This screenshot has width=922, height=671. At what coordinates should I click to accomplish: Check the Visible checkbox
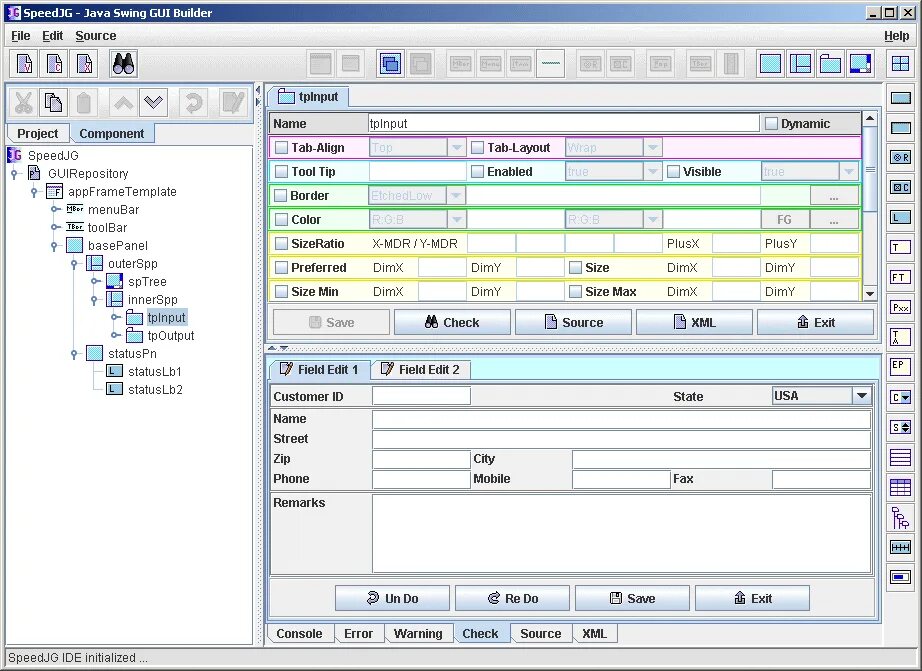coord(673,172)
